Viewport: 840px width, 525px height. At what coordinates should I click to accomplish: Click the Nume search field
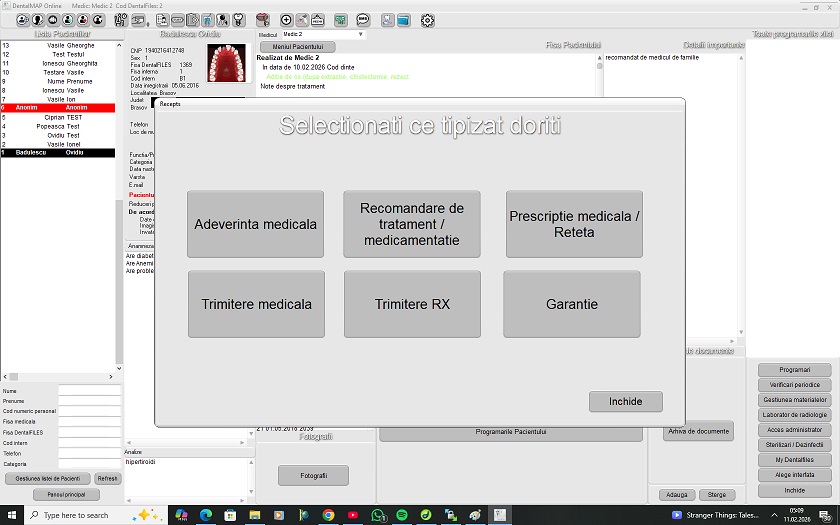point(89,391)
